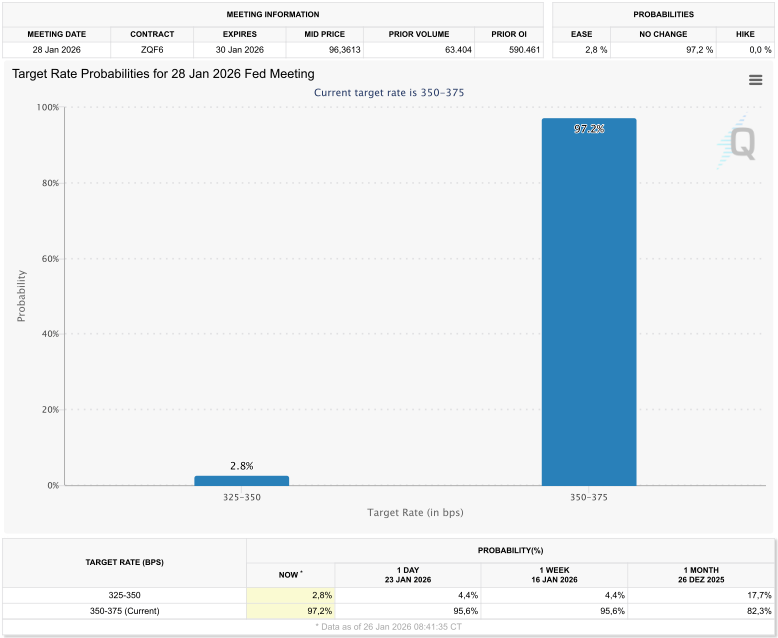Click the chart title for 28 Jan 2026 meeting
This screenshot has width=778, height=638.
pos(163,74)
